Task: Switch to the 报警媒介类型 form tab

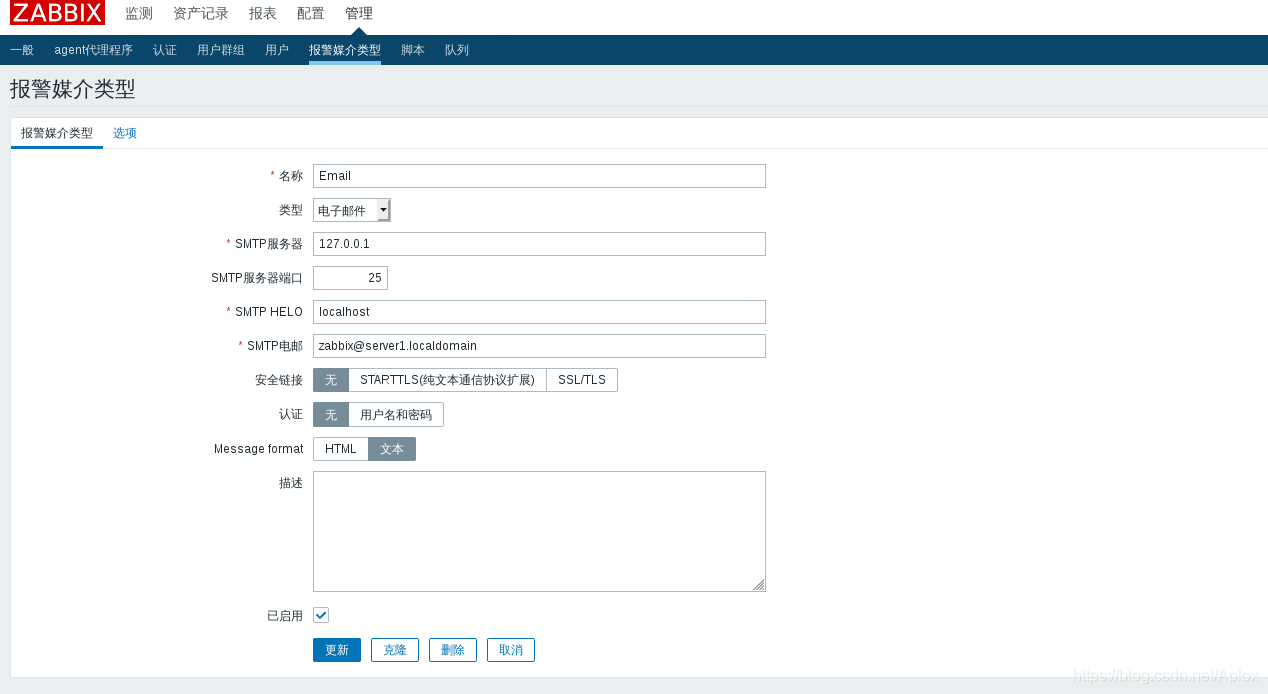Action: (x=57, y=133)
